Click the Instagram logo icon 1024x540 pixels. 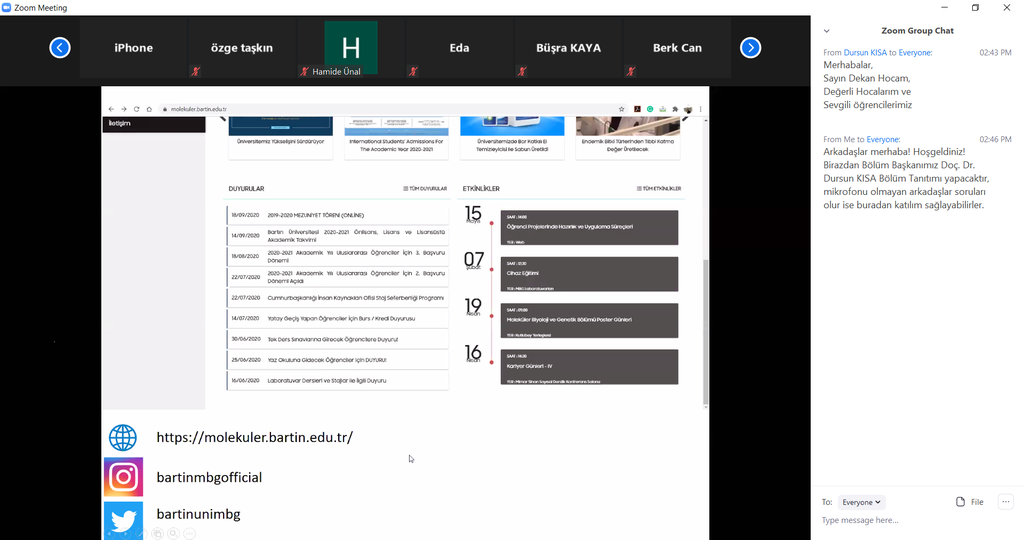[x=123, y=477]
